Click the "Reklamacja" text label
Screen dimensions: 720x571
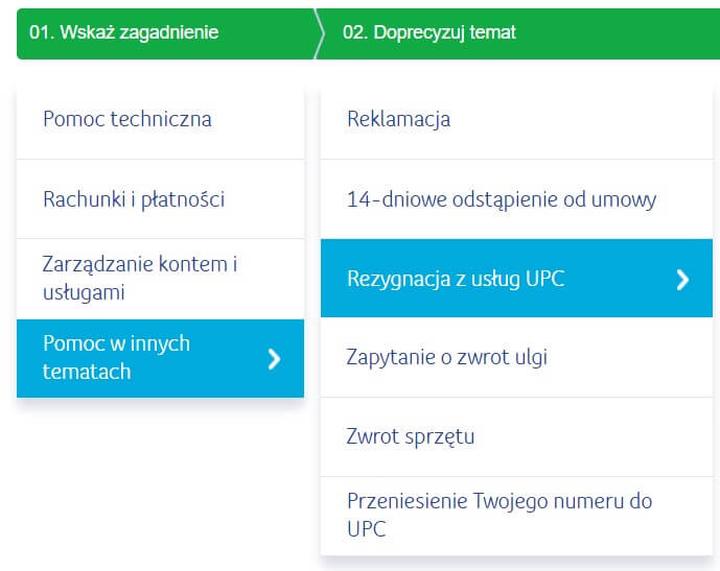click(x=398, y=119)
